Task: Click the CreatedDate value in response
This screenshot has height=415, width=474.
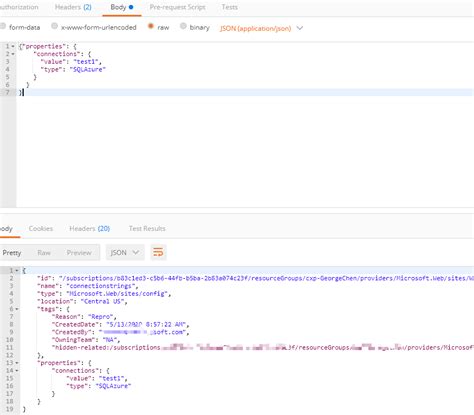Action: pos(147,324)
